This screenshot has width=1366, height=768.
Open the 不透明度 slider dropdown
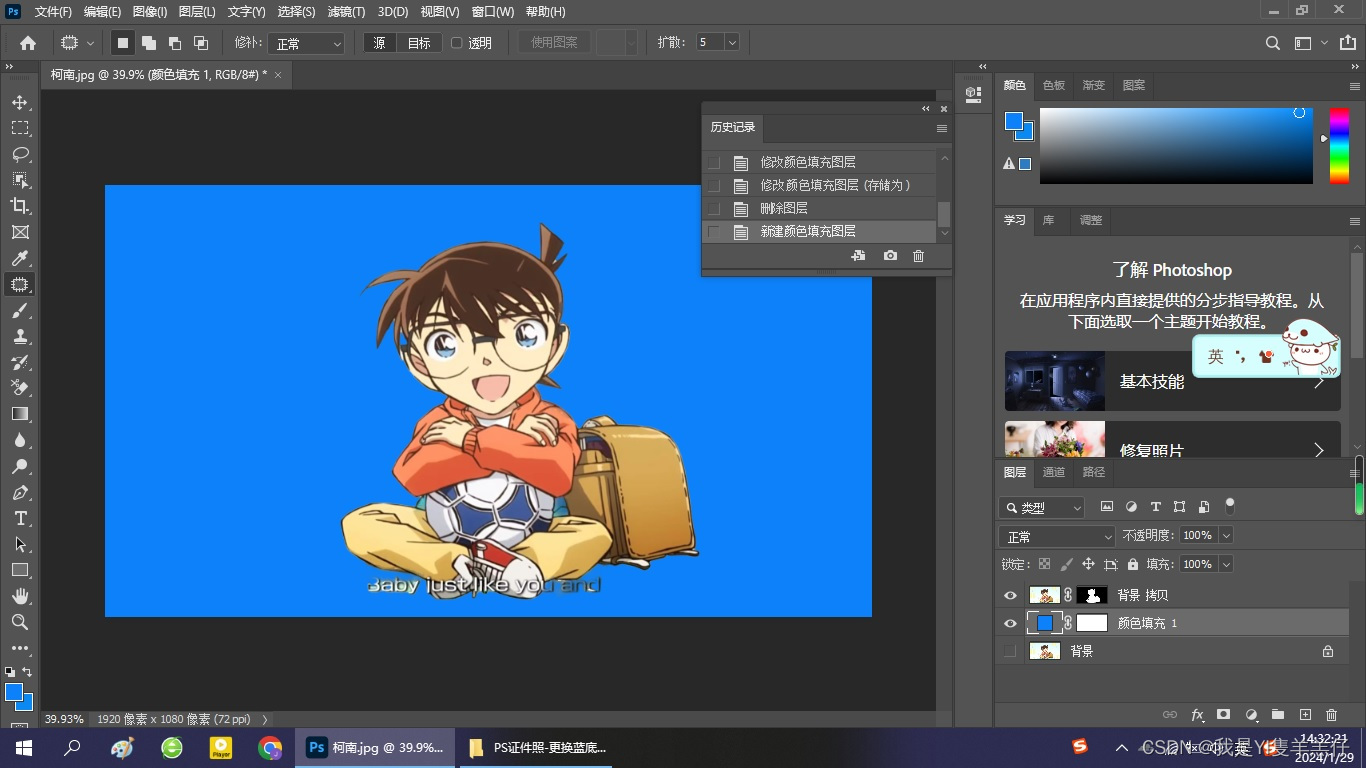[x=1226, y=535]
